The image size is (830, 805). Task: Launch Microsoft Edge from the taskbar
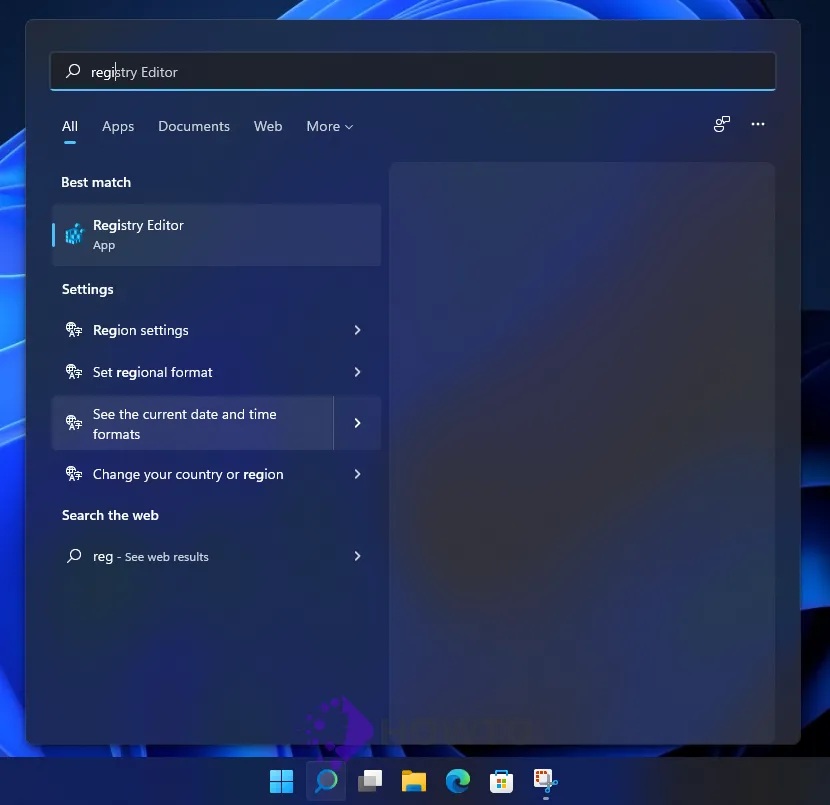(x=458, y=781)
